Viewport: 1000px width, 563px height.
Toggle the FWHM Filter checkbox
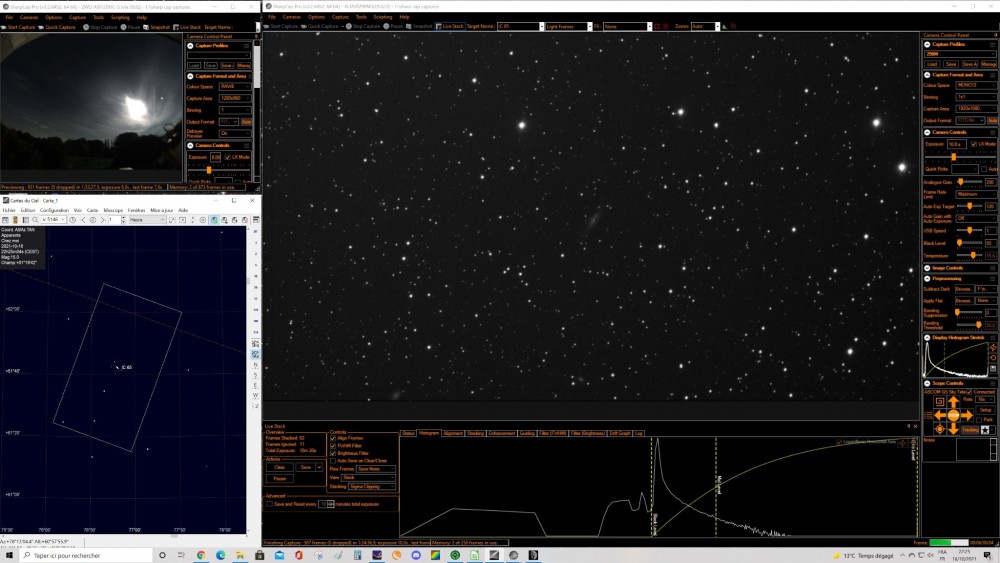tap(333, 446)
